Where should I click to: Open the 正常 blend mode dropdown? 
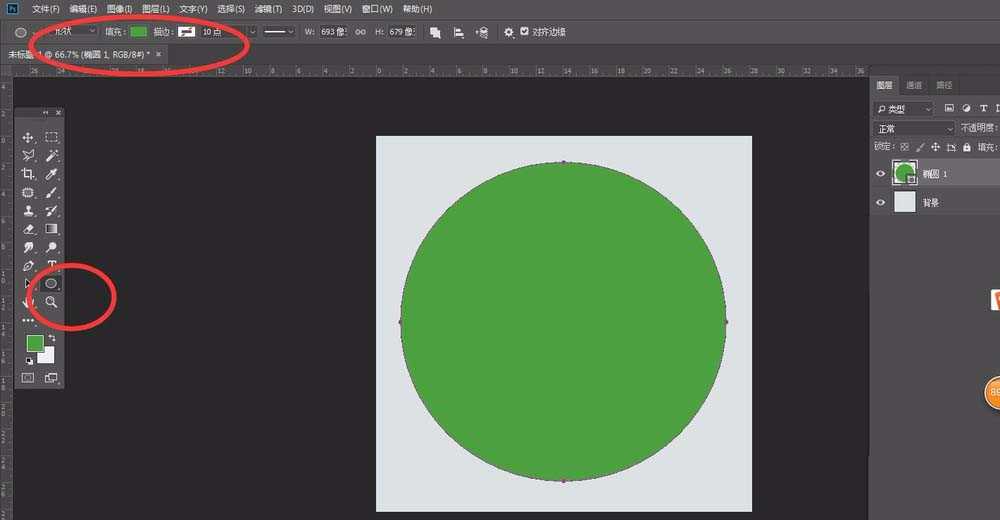tap(914, 129)
